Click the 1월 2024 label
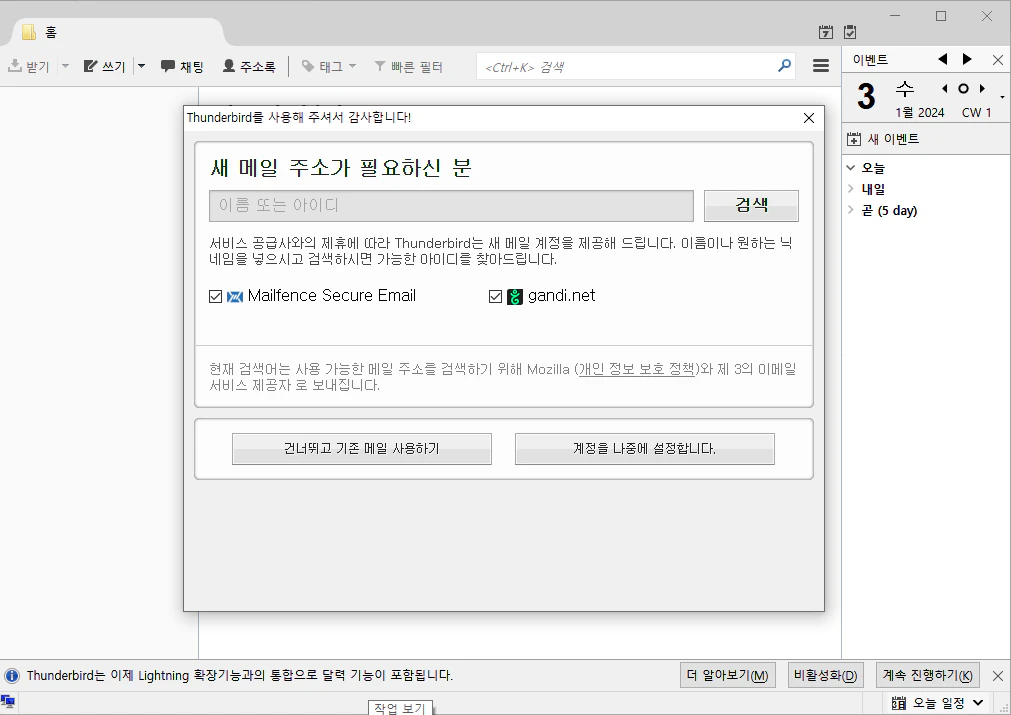Viewport: 1011px width, 715px height. click(919, 112)
